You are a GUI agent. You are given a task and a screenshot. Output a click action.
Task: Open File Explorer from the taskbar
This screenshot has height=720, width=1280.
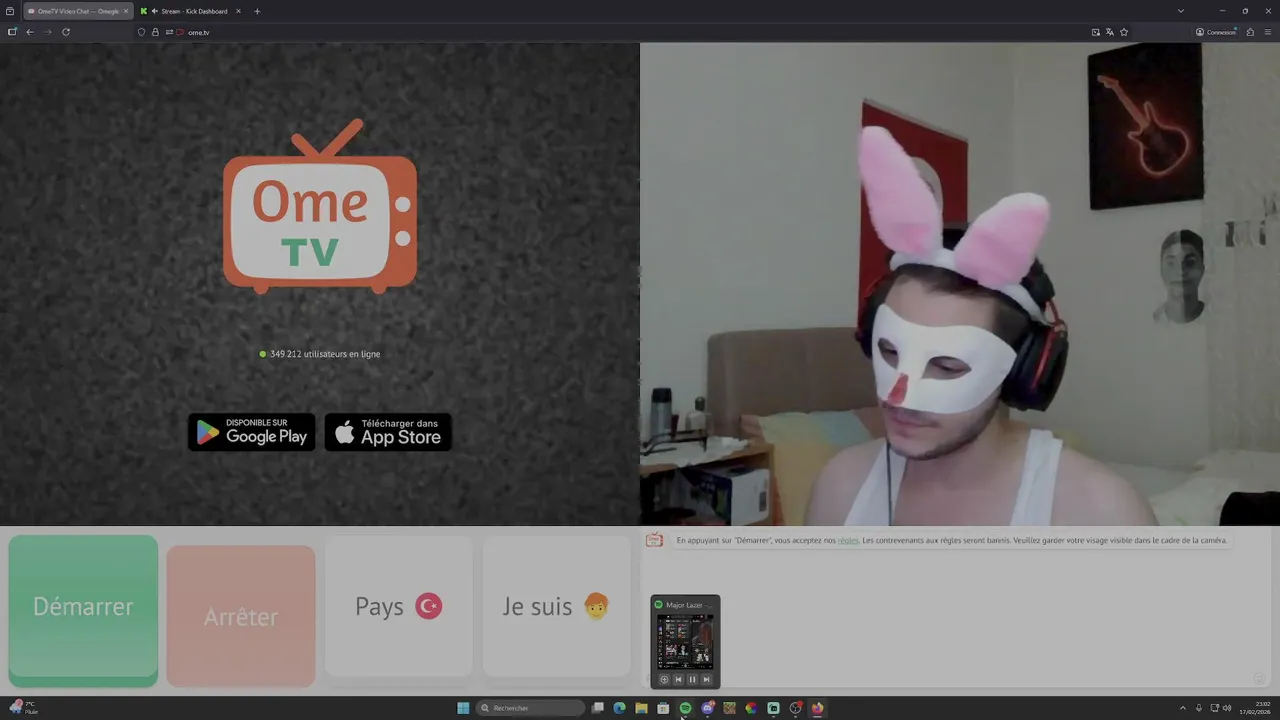641,708
